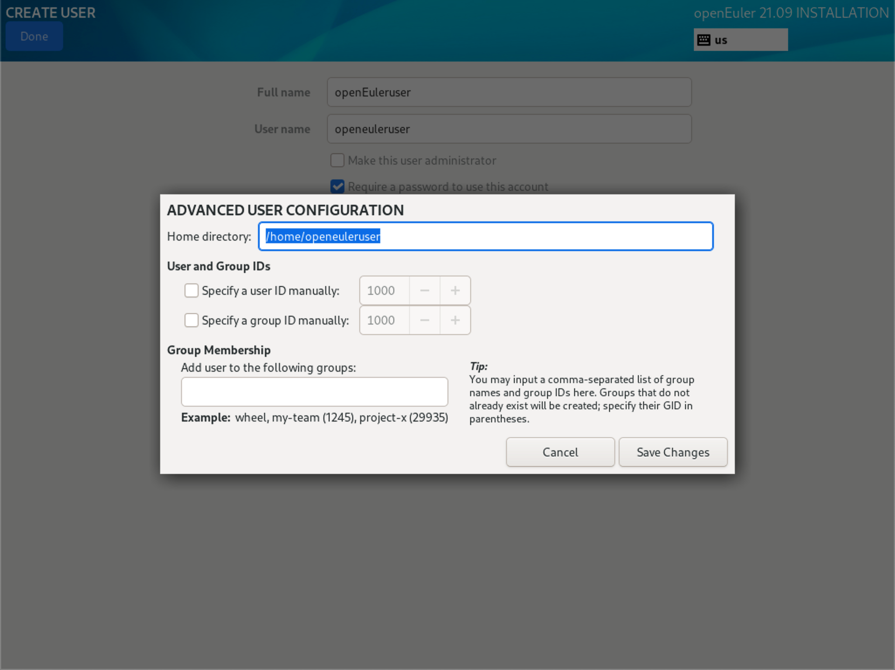
Task: Click the Full name field
Action: 509,92
